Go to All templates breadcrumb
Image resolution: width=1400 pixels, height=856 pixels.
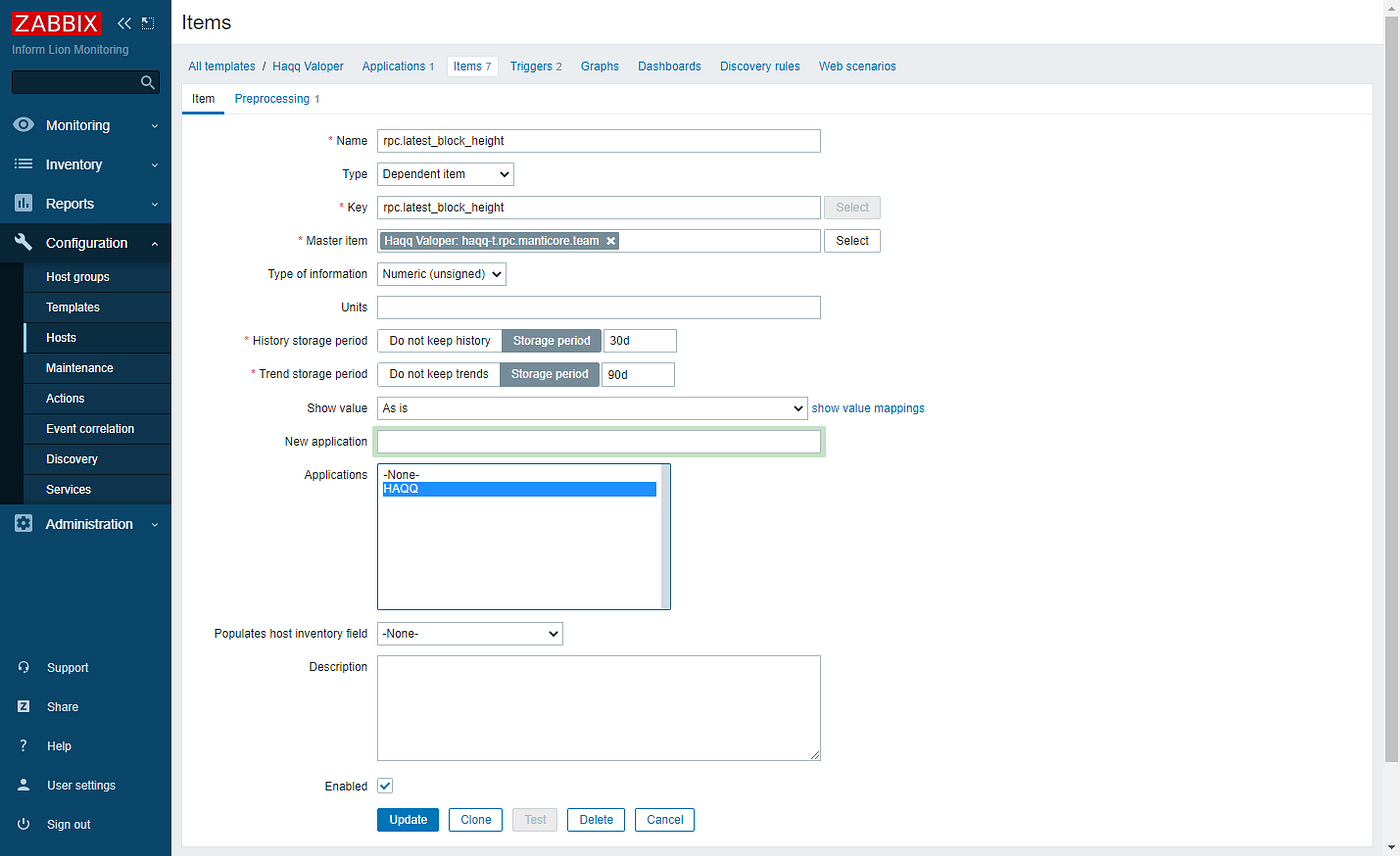[x=222, y=66]
